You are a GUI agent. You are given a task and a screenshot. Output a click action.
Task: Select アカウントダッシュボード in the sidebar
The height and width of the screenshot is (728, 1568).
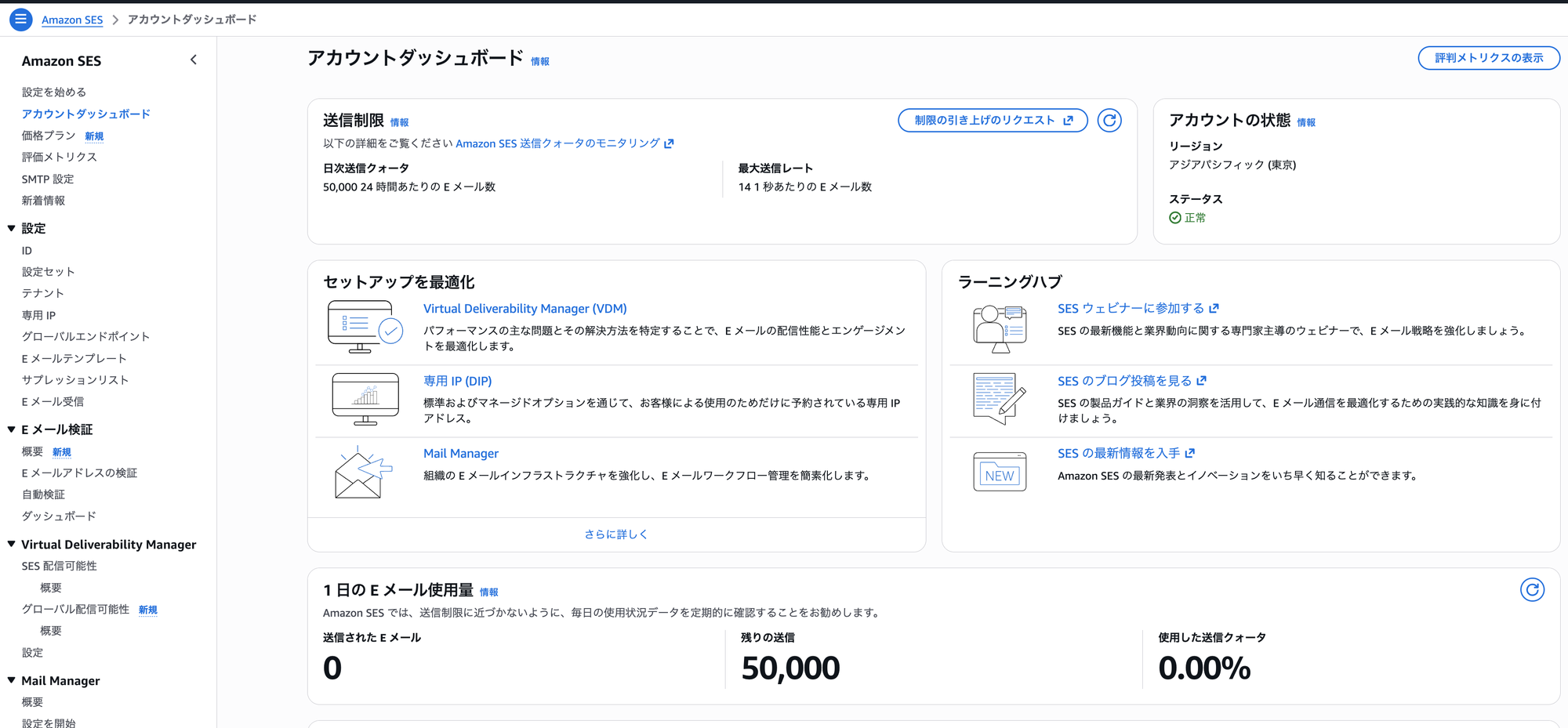[x=86, y=114]
